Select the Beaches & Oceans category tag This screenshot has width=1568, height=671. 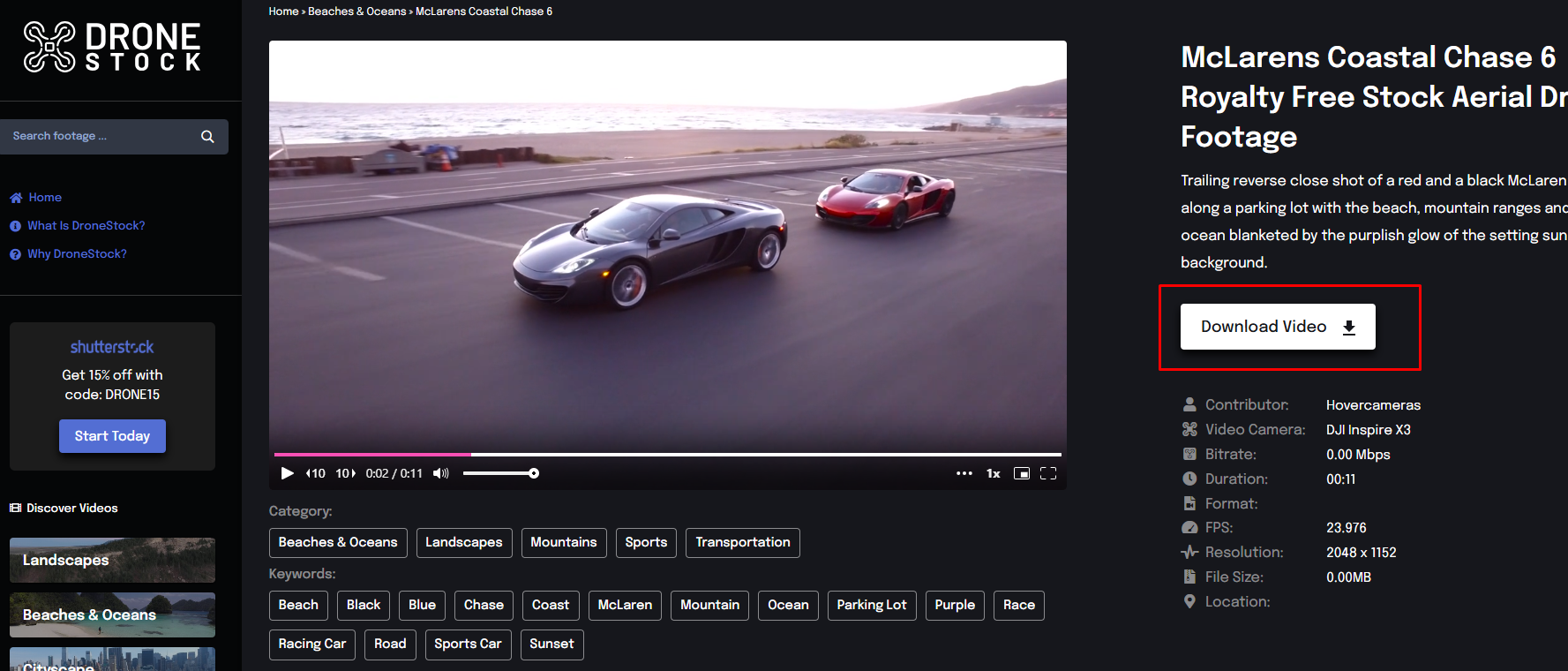(x=337, y=542)
